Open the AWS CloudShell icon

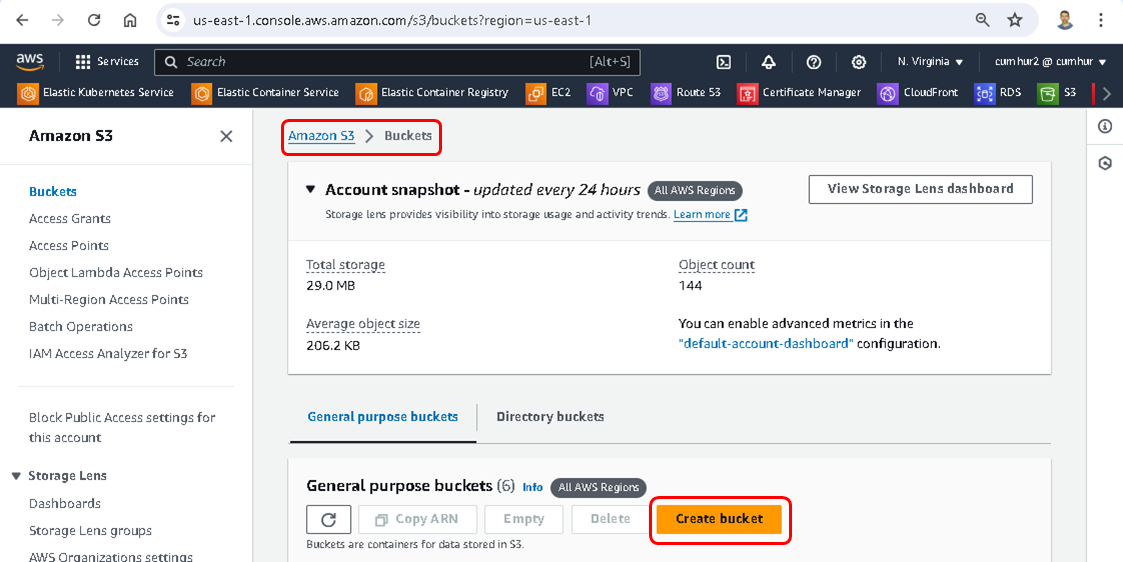click(724, 62)
